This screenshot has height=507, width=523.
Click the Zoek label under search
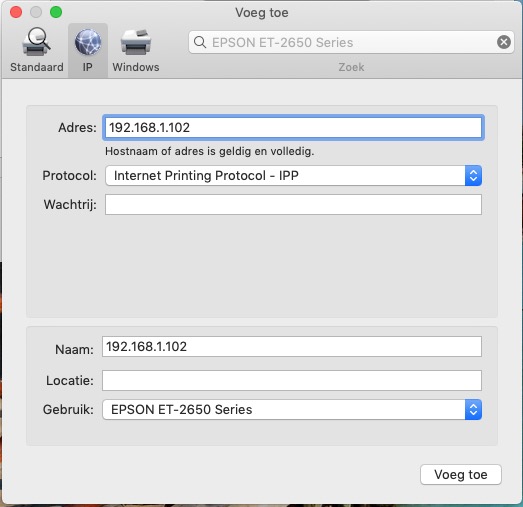(x=351, y=67)
